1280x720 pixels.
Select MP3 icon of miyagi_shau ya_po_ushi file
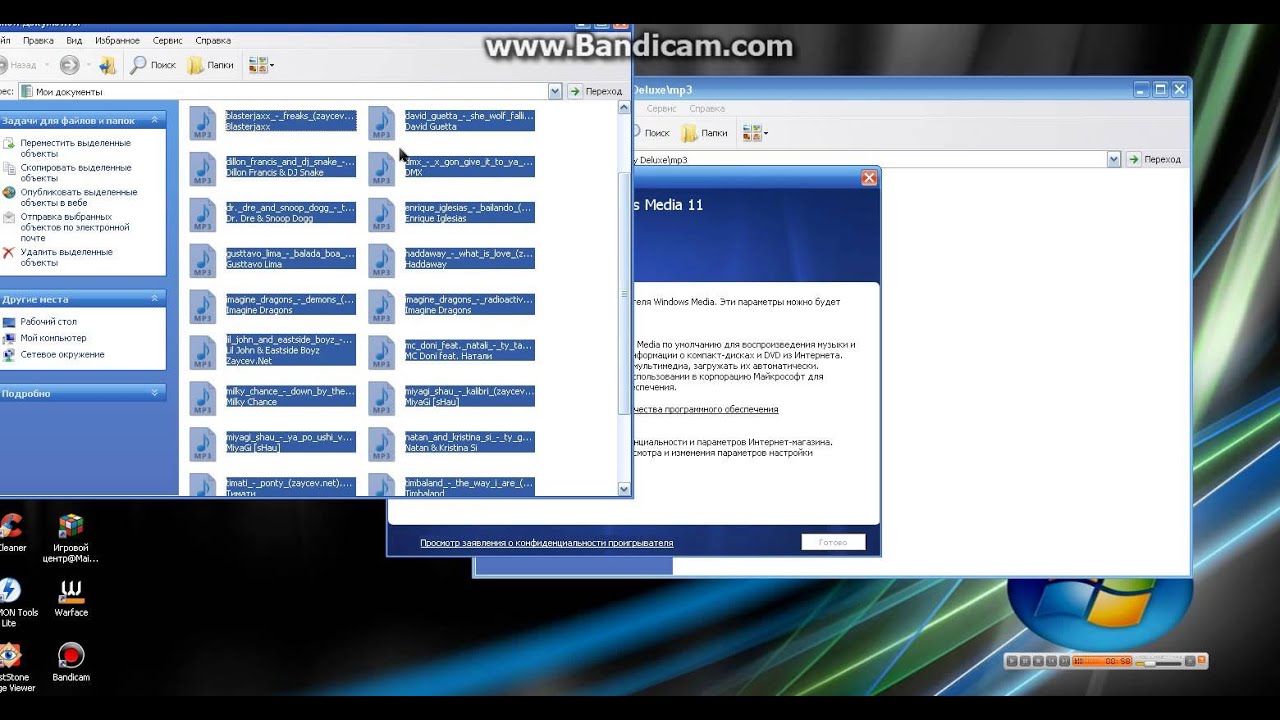point(203,445)
